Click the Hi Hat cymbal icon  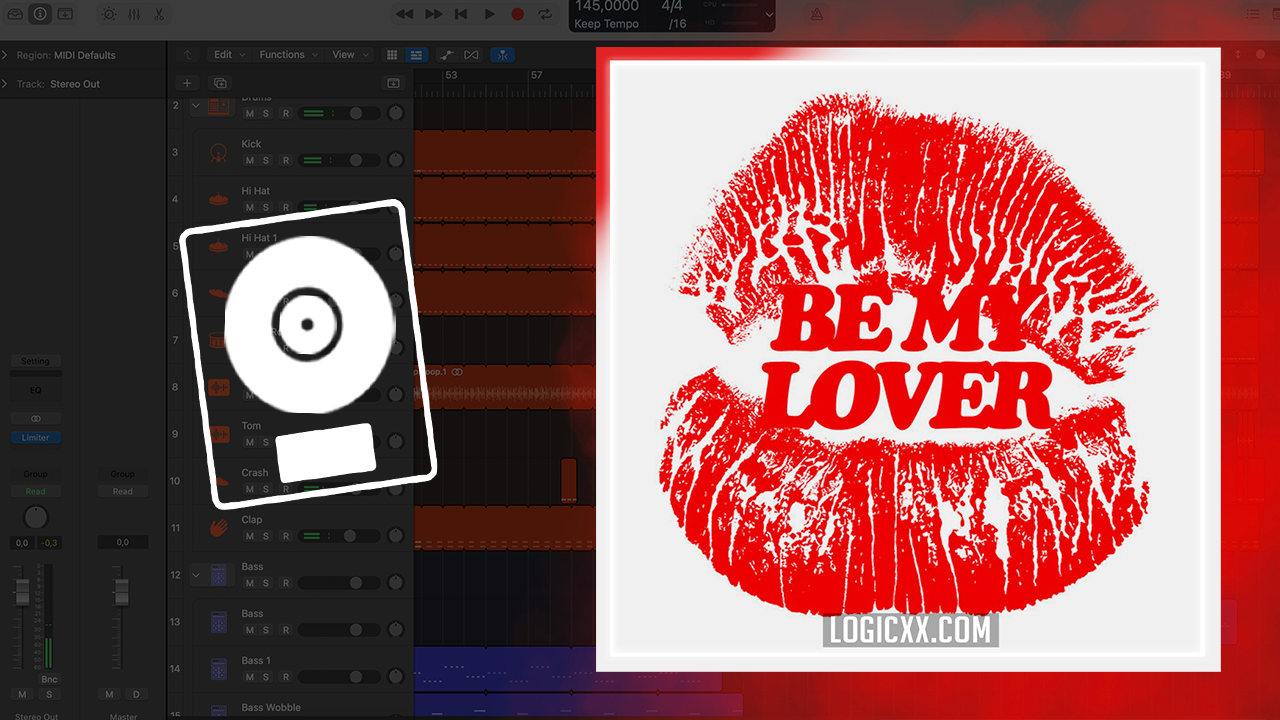click(x=219, y=200)
